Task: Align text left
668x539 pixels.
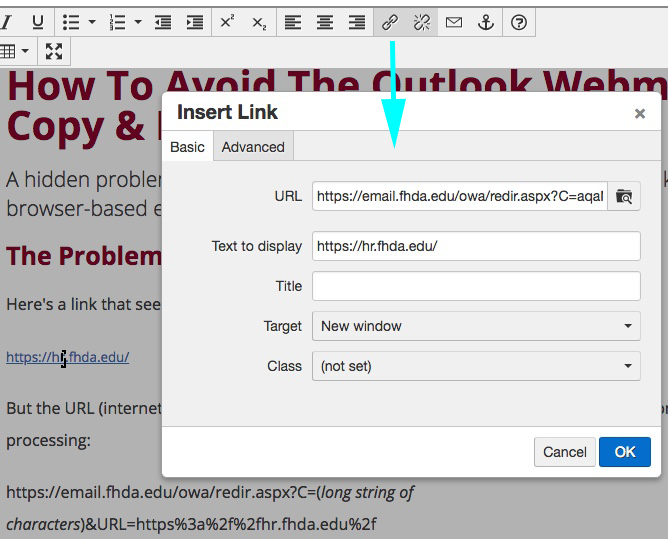Action: click(x=293, y=22)
